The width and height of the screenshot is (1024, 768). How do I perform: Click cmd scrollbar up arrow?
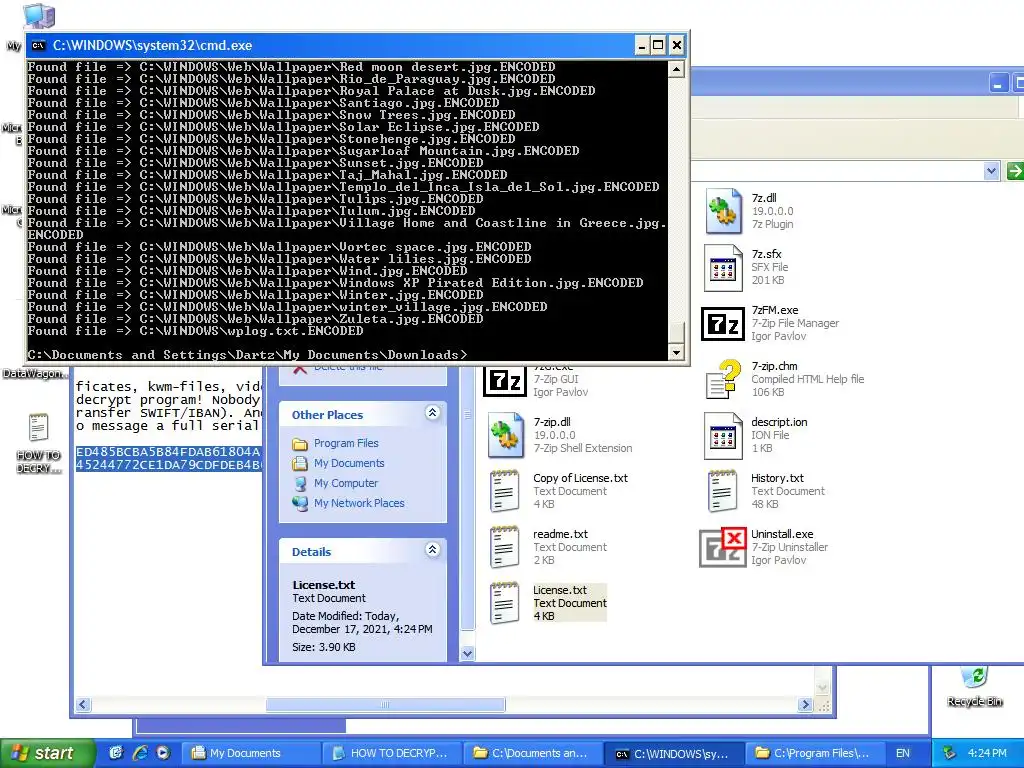coord(677,69)
